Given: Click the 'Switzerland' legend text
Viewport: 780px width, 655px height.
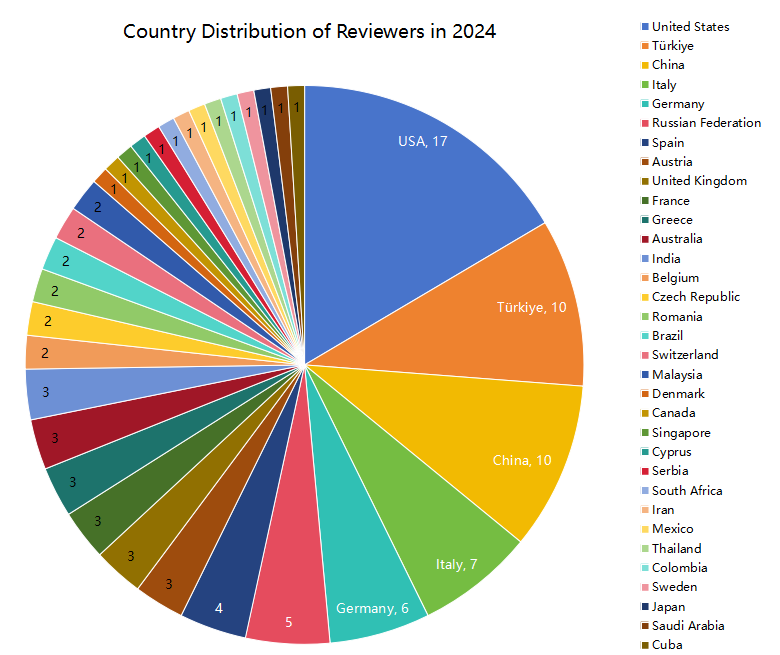Looking at the screenshot, I should point(685,355).
